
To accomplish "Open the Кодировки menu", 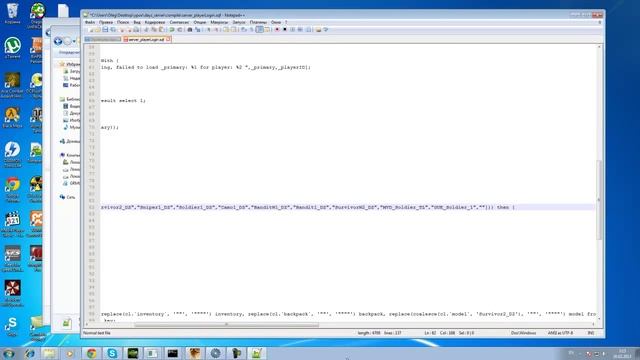I will pos(155,22).
